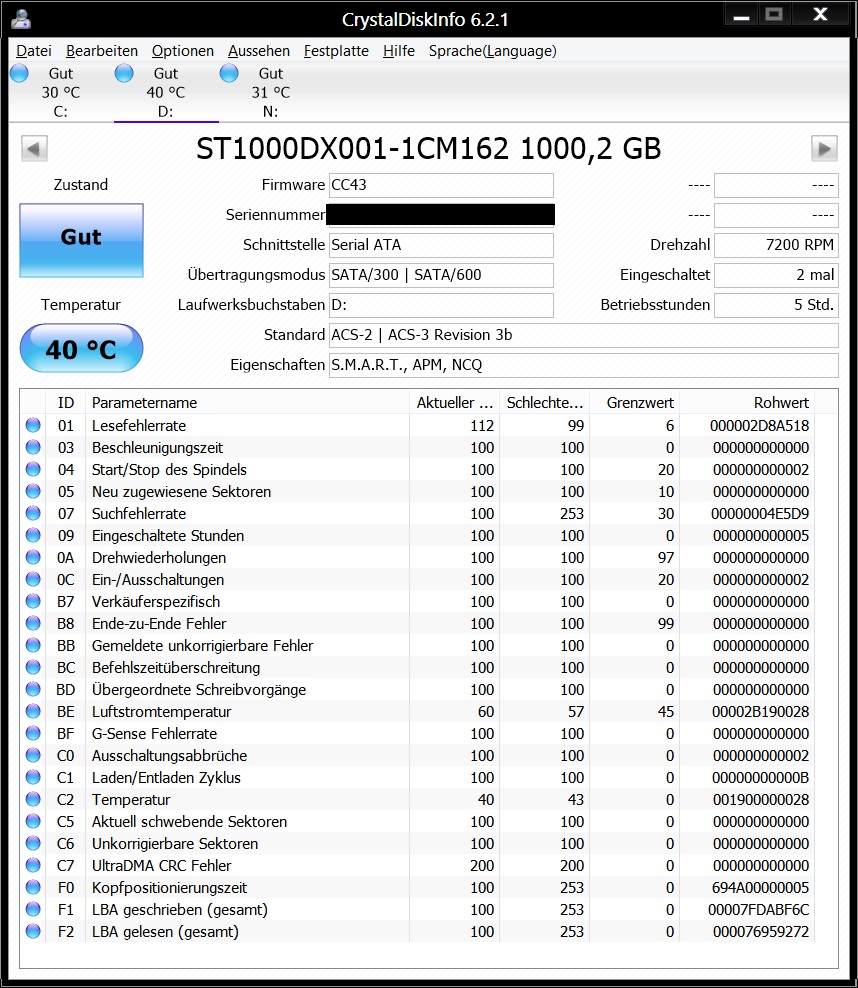Click the Schnittstelle field Serial ATA

click(x=441, y=245)
